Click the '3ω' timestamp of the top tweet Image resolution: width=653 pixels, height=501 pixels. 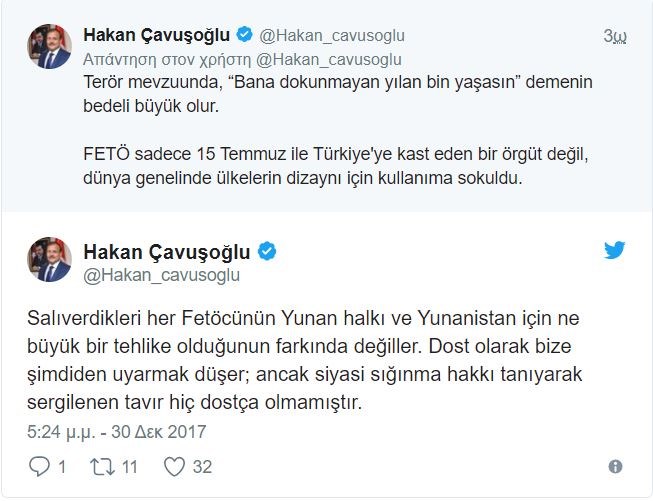coord(614,37)
